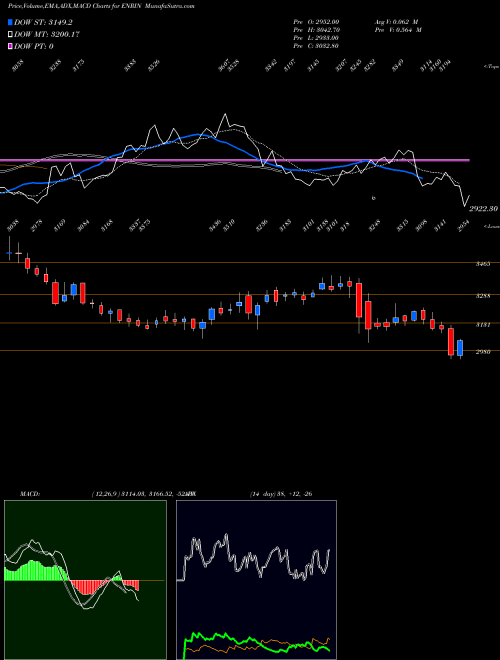Image resolution: width=500 pixels, height=660 pixels.
Task: Click the white DOW MT legend swatch
Action: tap(10, 35)
